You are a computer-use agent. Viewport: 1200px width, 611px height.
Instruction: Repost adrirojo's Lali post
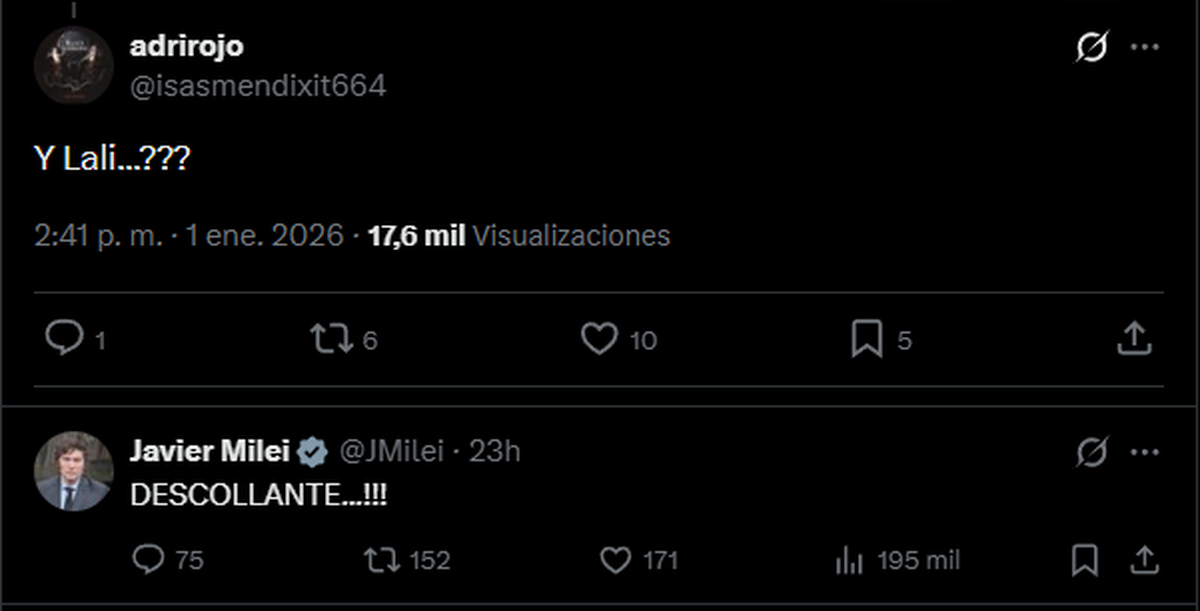tap(331, 340)
